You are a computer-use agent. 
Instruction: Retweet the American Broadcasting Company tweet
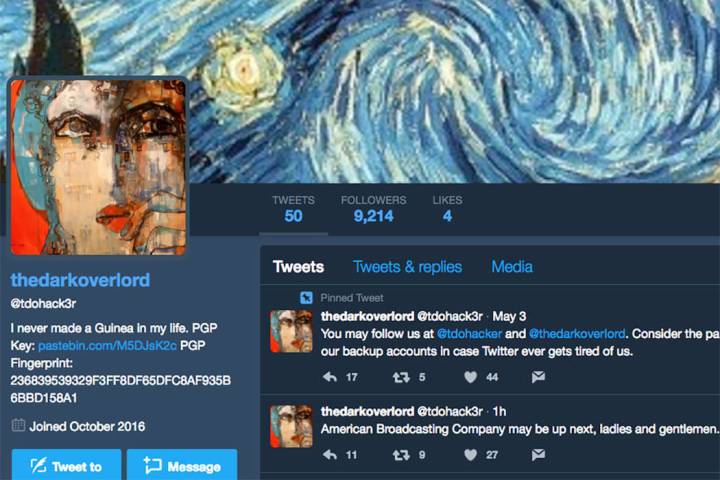(x=401, y=455)
